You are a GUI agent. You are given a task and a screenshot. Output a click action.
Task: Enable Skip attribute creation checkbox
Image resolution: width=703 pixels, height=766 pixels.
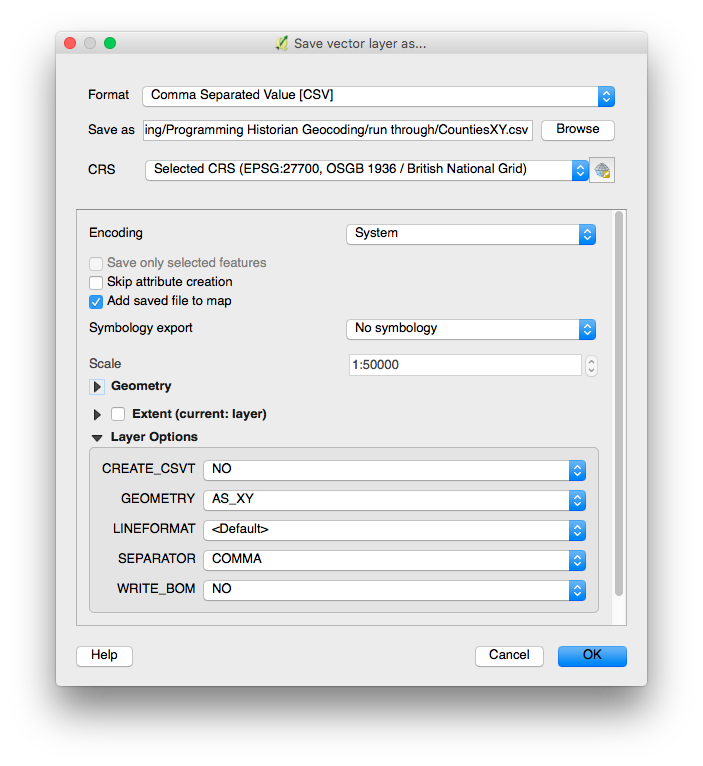pos(96,282)
